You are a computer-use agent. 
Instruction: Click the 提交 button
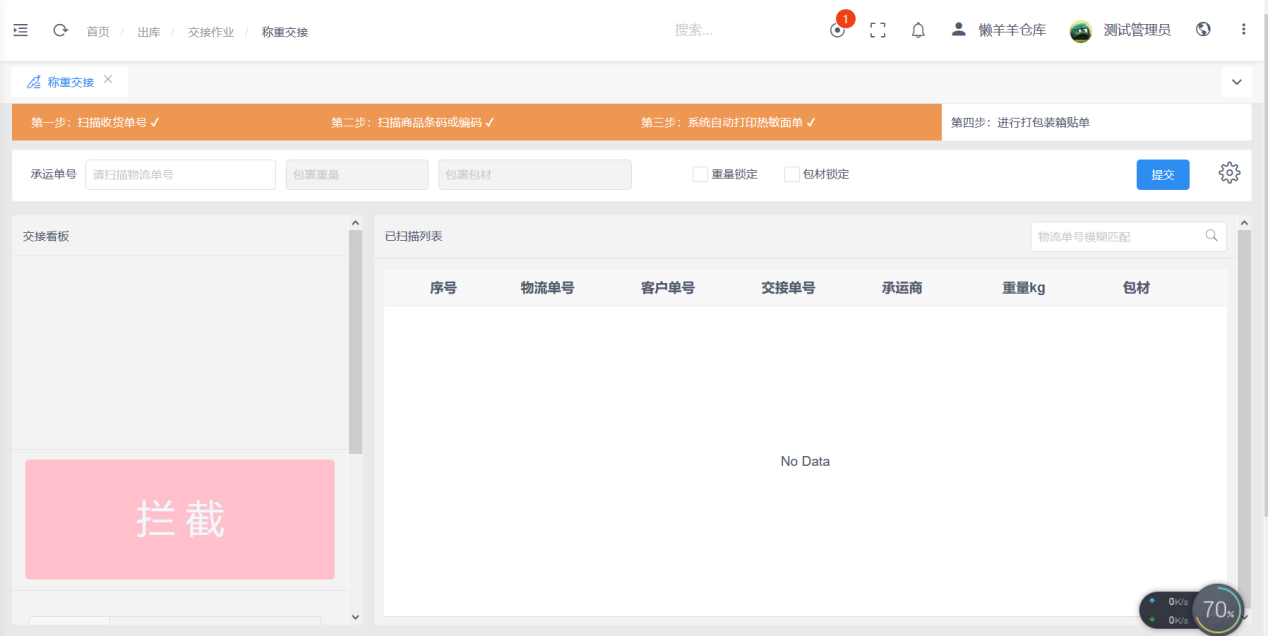(x=1163, y=174)
